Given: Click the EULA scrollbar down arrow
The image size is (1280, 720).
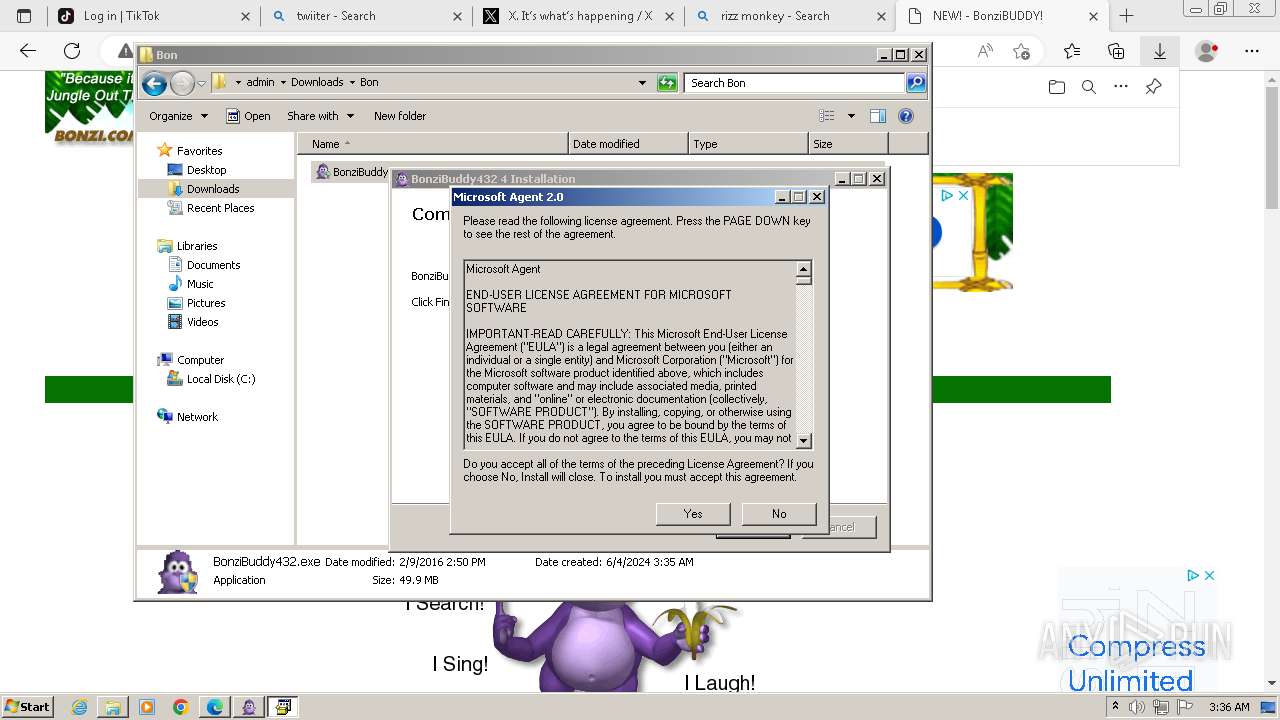Looking at the screenshot, I should pos(803,440).
